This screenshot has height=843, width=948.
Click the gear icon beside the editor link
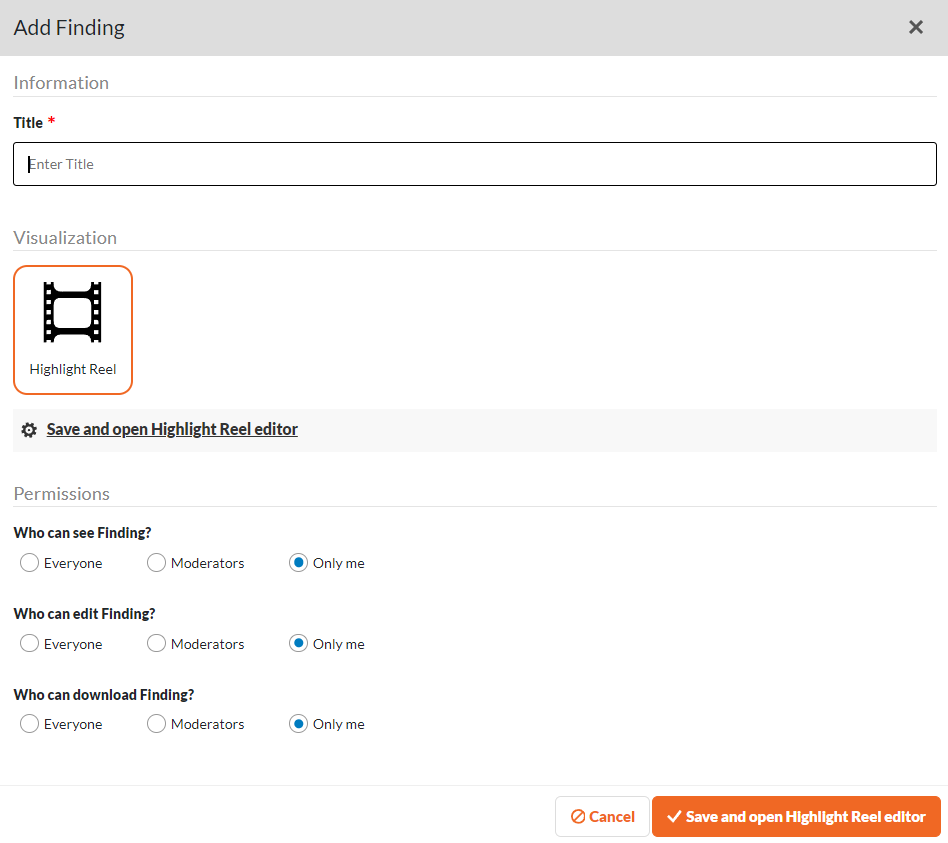[x=29, y=429]
